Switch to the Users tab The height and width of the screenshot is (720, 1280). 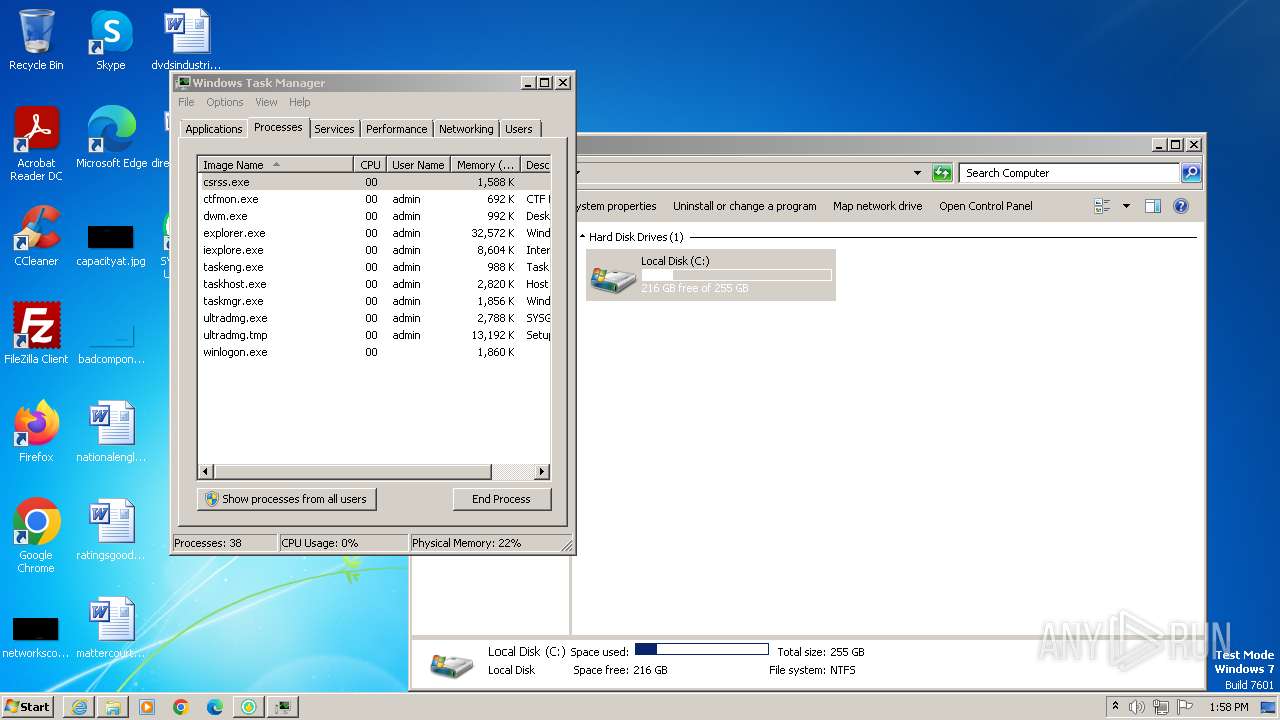518,129
